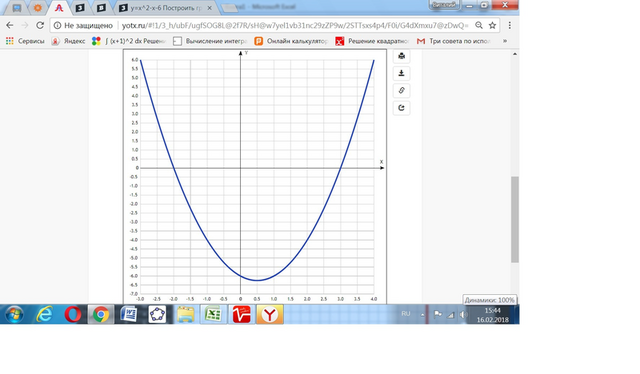This screenshot has width=640, height=374.
Task: Open Chrome three-dot menu
Action: click(x=509, y=25)
